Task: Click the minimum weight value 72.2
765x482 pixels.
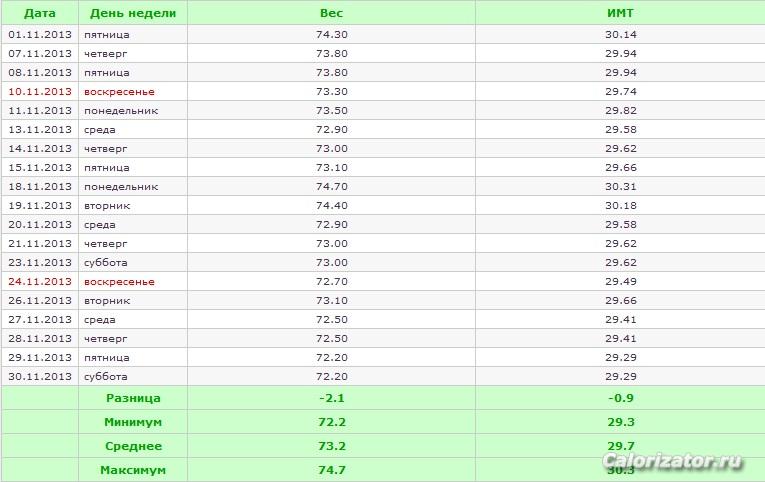Action: (x=332, y=422)
